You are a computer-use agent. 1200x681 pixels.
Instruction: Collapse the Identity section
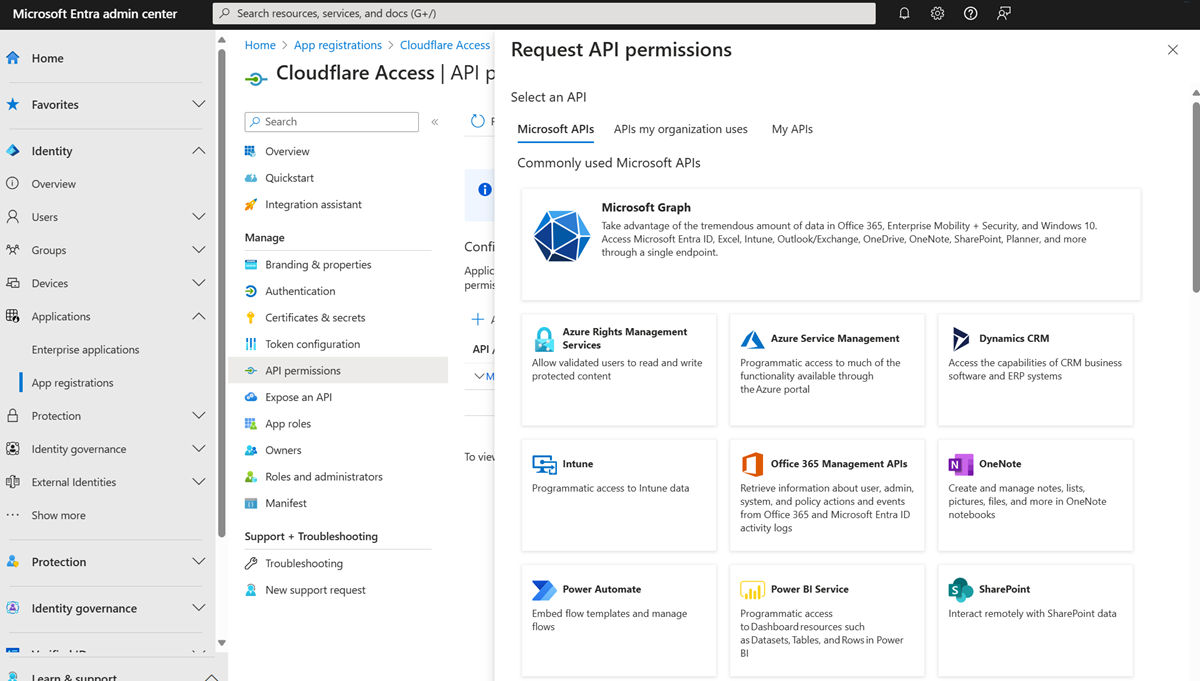[197, 150]
